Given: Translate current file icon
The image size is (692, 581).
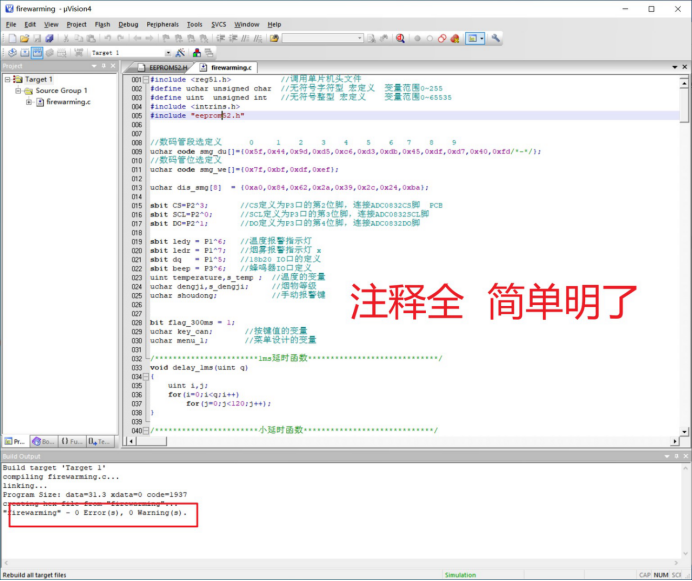Looking at the screenshot, I should pyautogui.click(x=12, y=53).
